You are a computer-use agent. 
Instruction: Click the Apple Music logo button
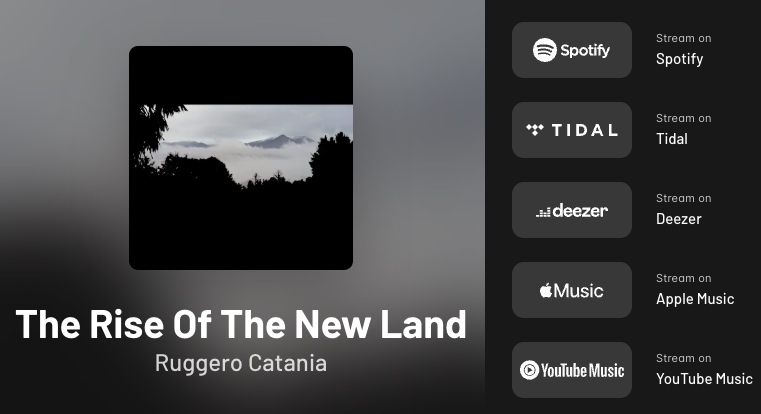click(572, 290)
